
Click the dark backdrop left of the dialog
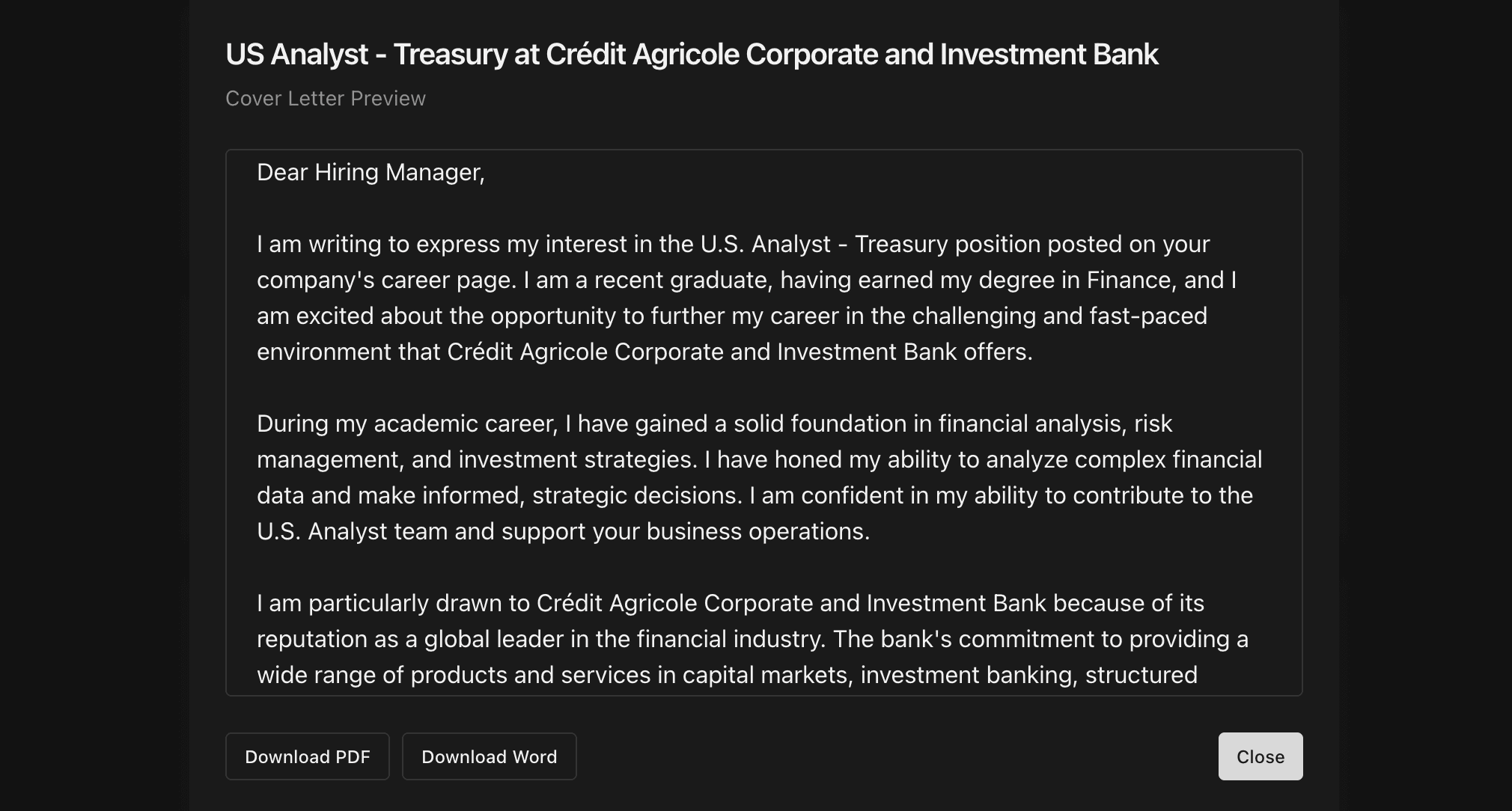point(94,405)
